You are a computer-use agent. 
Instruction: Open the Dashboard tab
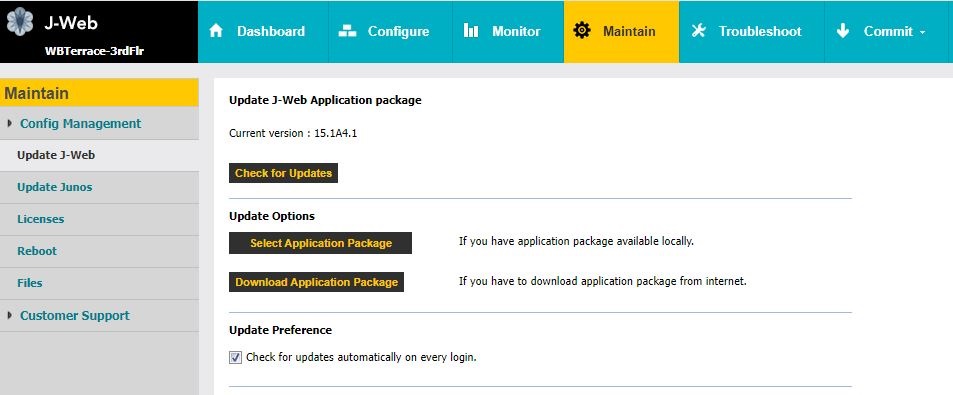click(x=263, y=32)
